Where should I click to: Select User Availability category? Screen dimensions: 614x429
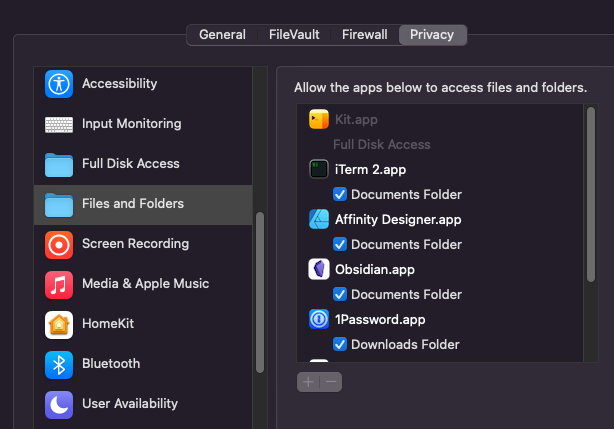(143, 404)
